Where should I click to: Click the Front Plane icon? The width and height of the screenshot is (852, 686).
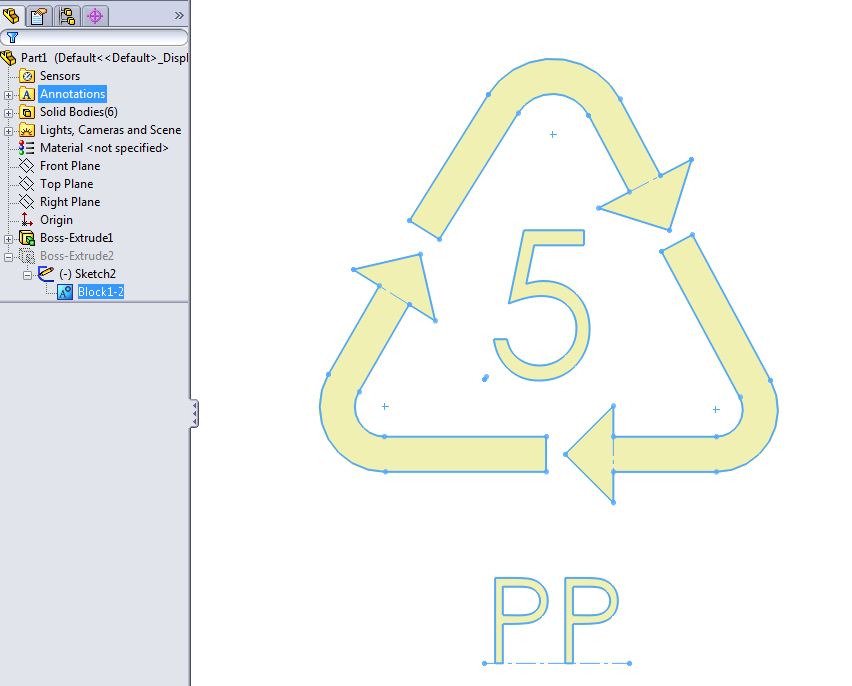point(27,165)
